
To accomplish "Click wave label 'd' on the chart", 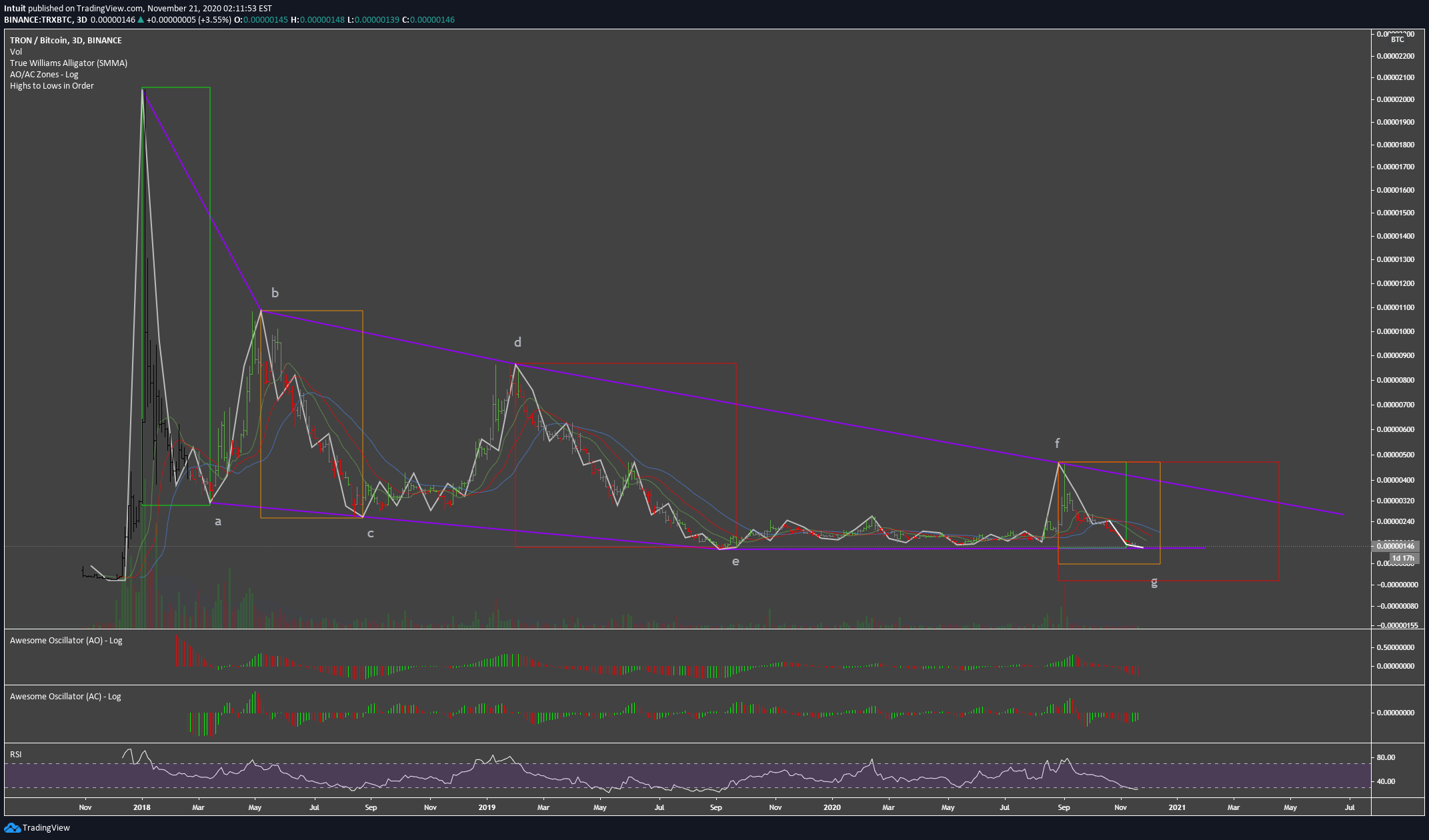I will pos(517,342).
